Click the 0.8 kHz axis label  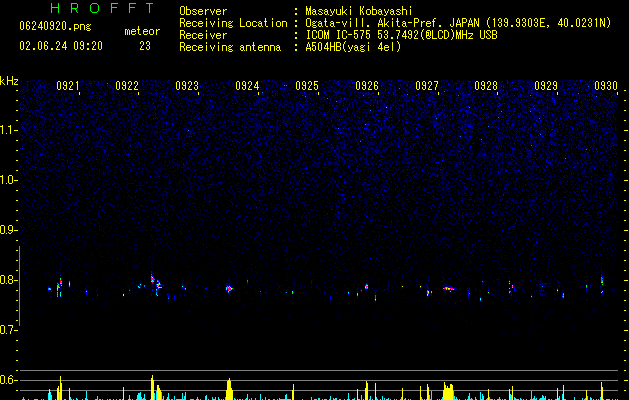(x=8, y=280)
